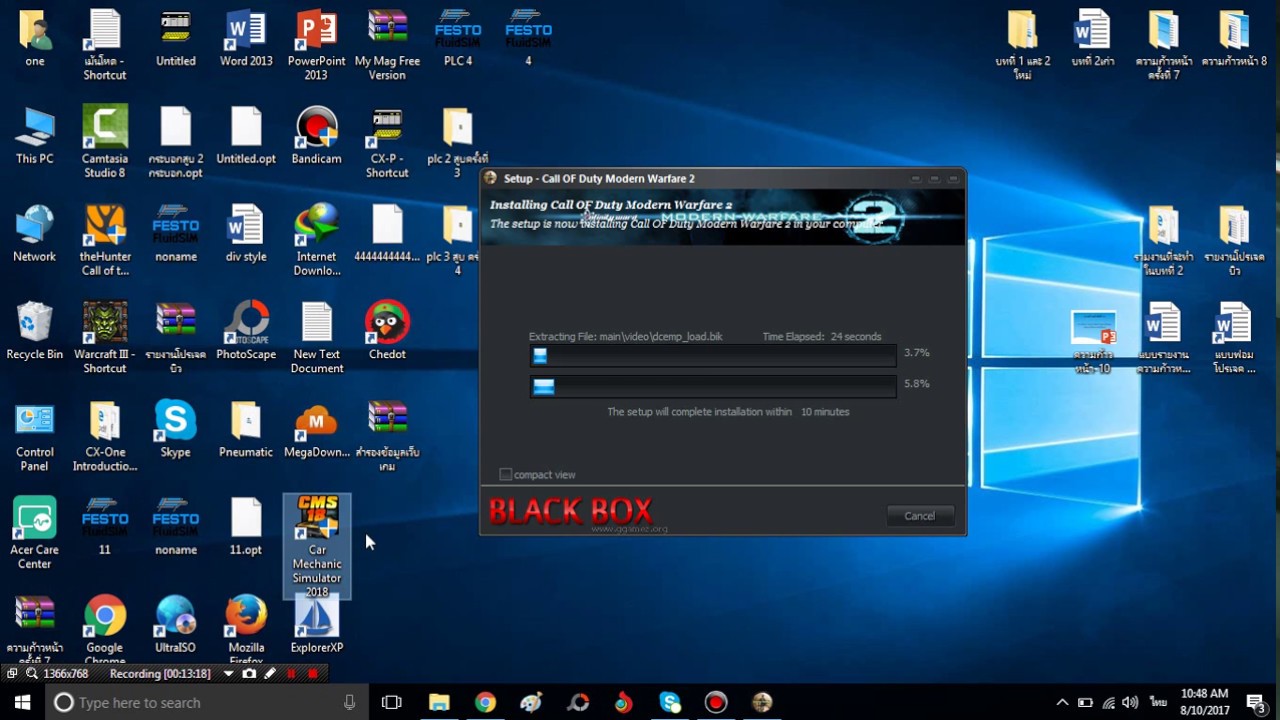Open the volume control in the tray

coord(1130,702)
